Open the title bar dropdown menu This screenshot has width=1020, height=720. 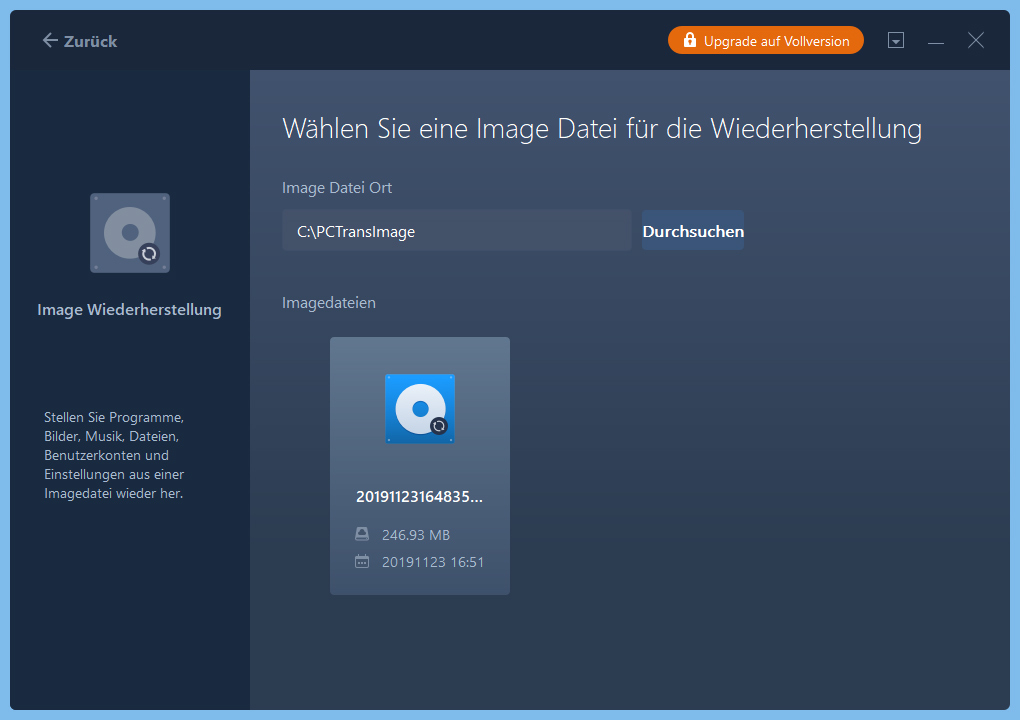coord(896,41)
